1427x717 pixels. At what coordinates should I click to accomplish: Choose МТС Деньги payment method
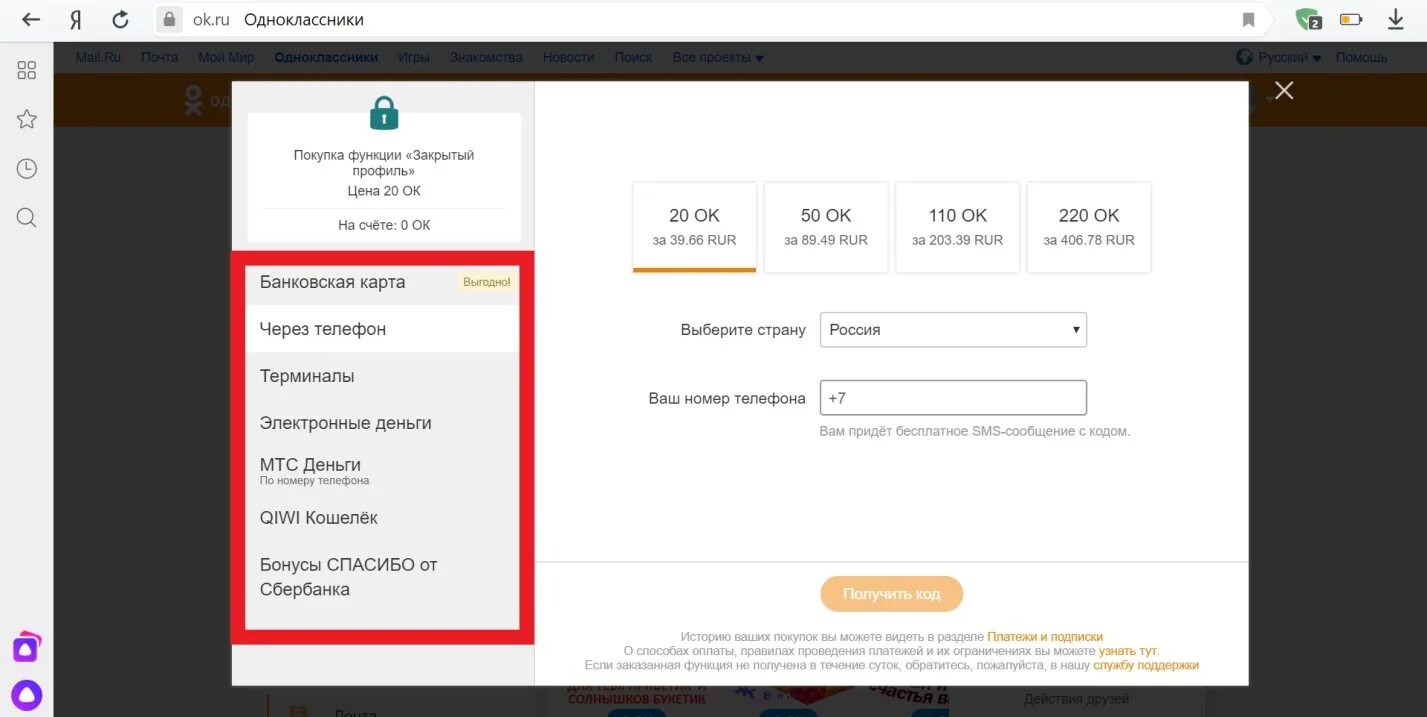[382, 471]
